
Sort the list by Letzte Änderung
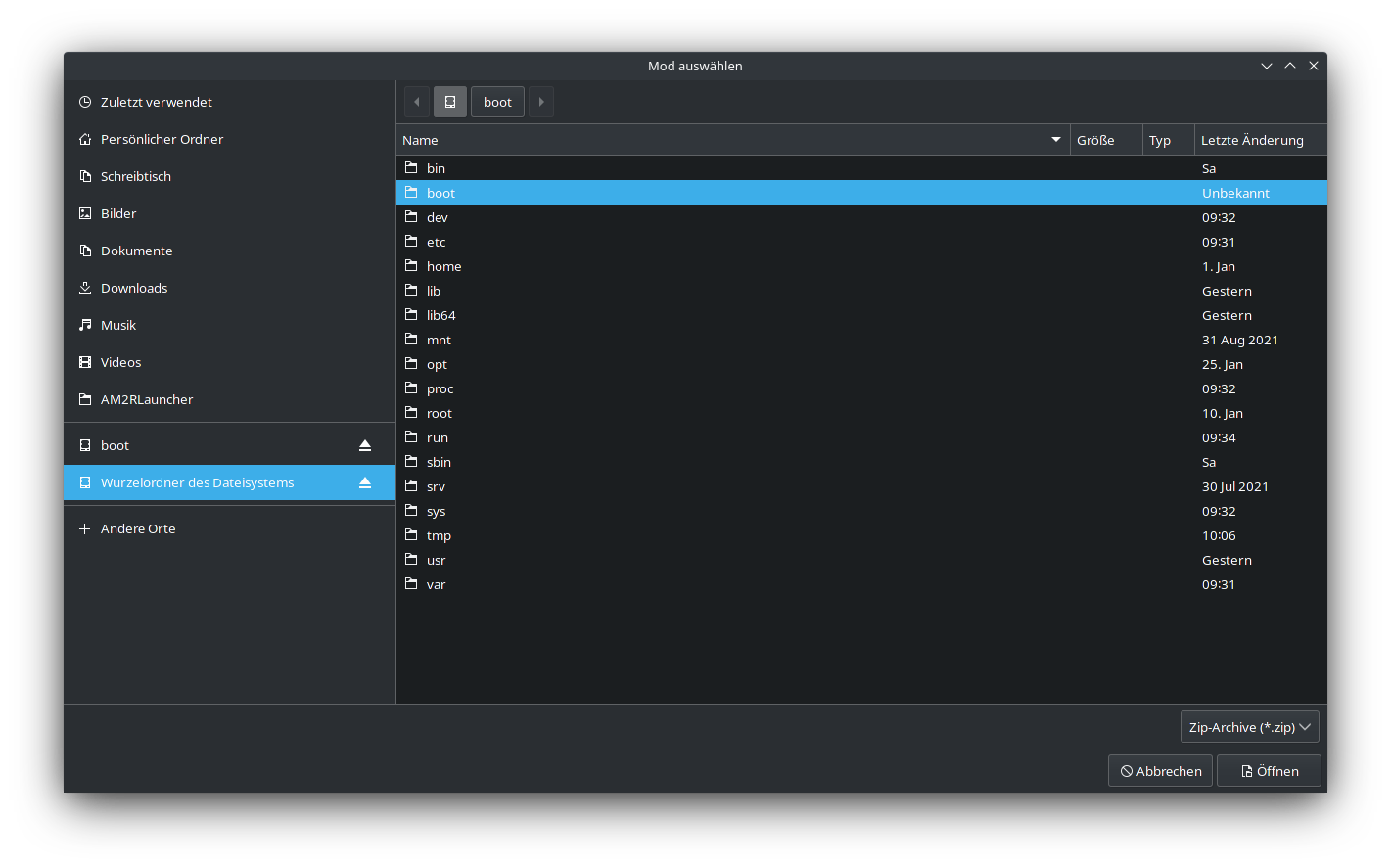tap(1253, 140)
